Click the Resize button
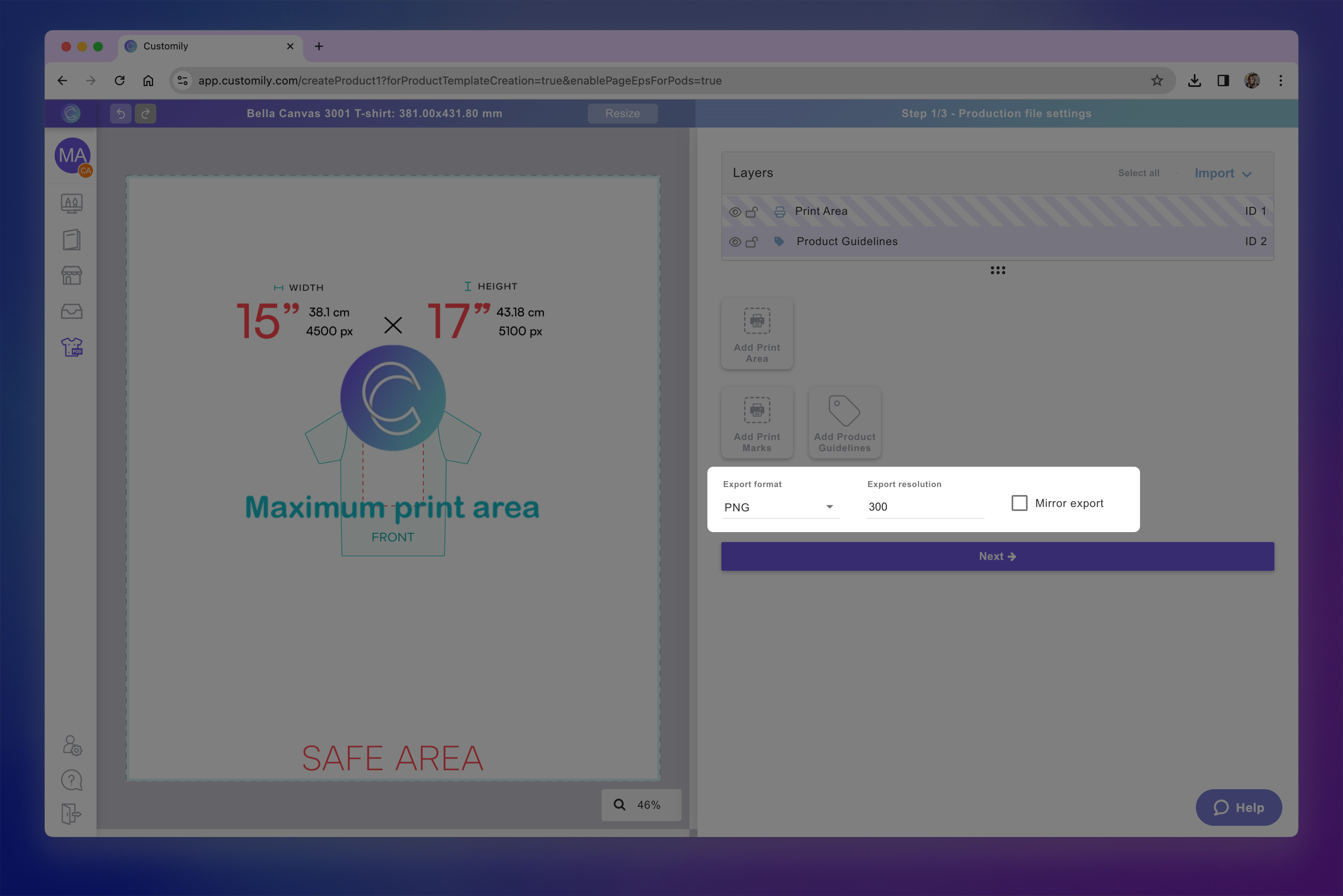1343x896 pixels. [622, 113]
